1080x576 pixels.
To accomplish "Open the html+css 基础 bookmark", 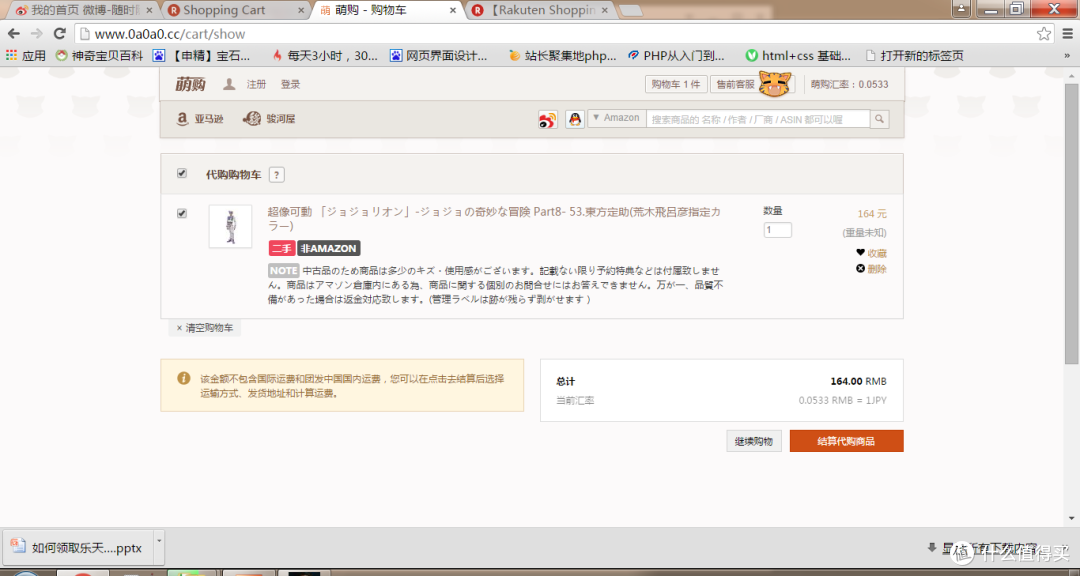I will tap(798, 56).
